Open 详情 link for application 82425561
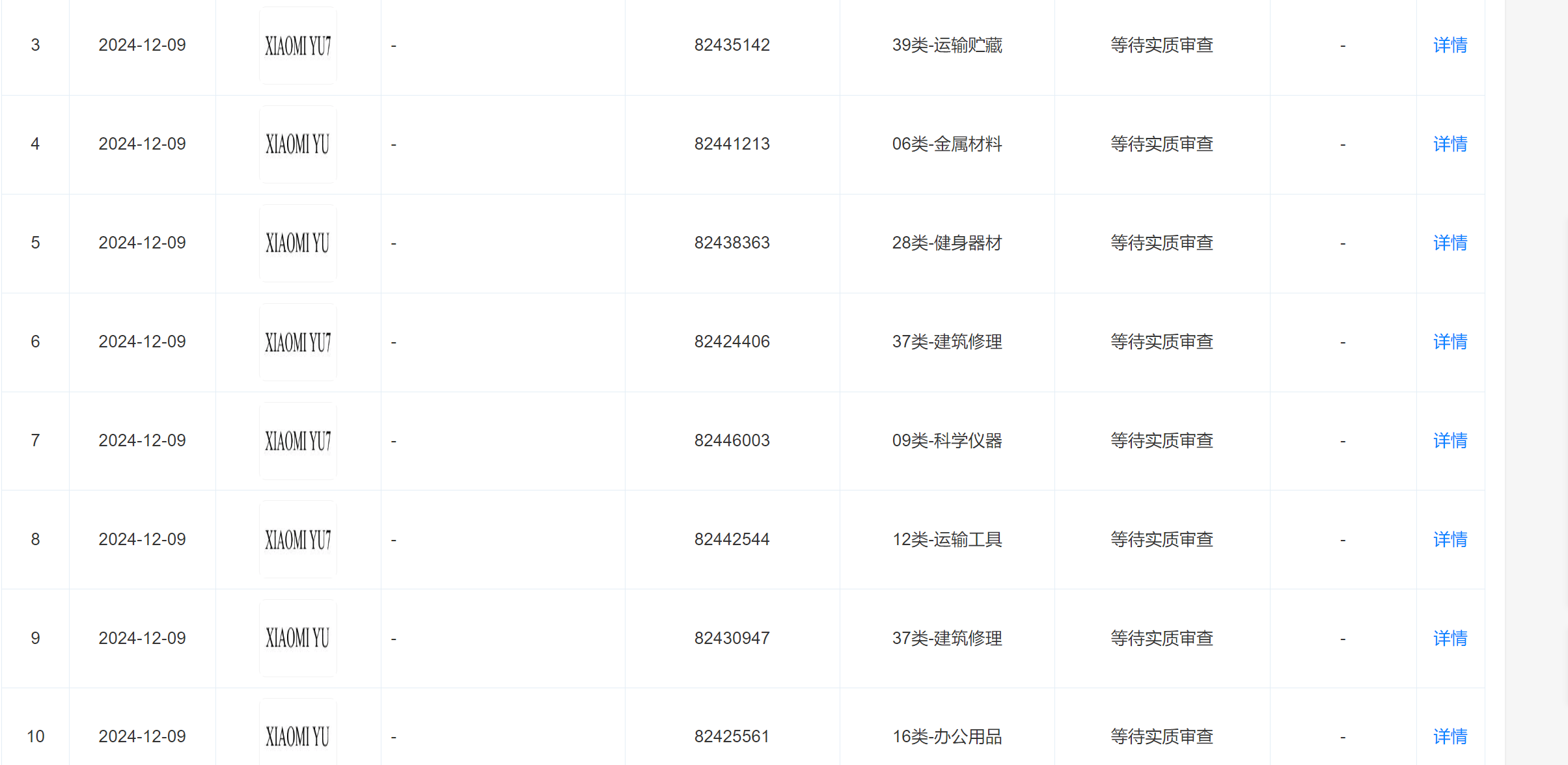 click(1450, 737)
